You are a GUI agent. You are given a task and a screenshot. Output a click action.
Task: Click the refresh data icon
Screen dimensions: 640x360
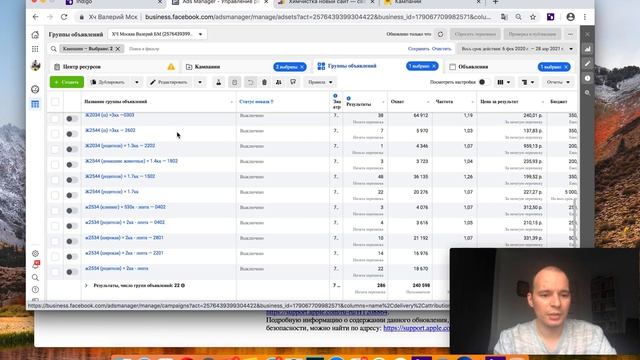(x=440, y=34)
